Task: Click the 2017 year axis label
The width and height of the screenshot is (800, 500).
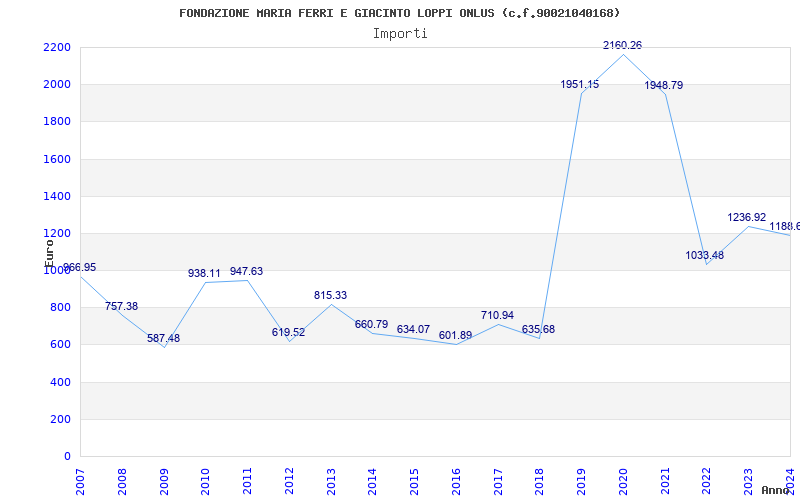Action: click(498, 481)
